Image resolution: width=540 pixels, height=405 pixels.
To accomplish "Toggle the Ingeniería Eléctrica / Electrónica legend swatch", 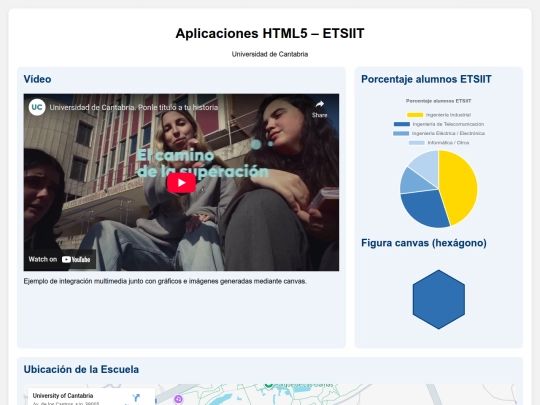I will tap(401, 133).
